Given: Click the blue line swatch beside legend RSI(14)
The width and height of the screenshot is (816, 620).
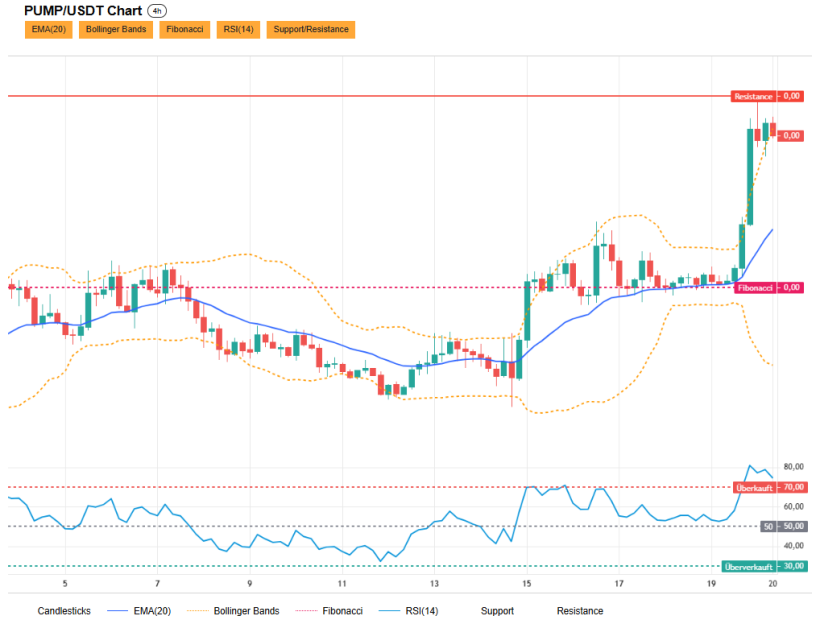Looking at the screenshot, I should [389, 611].
